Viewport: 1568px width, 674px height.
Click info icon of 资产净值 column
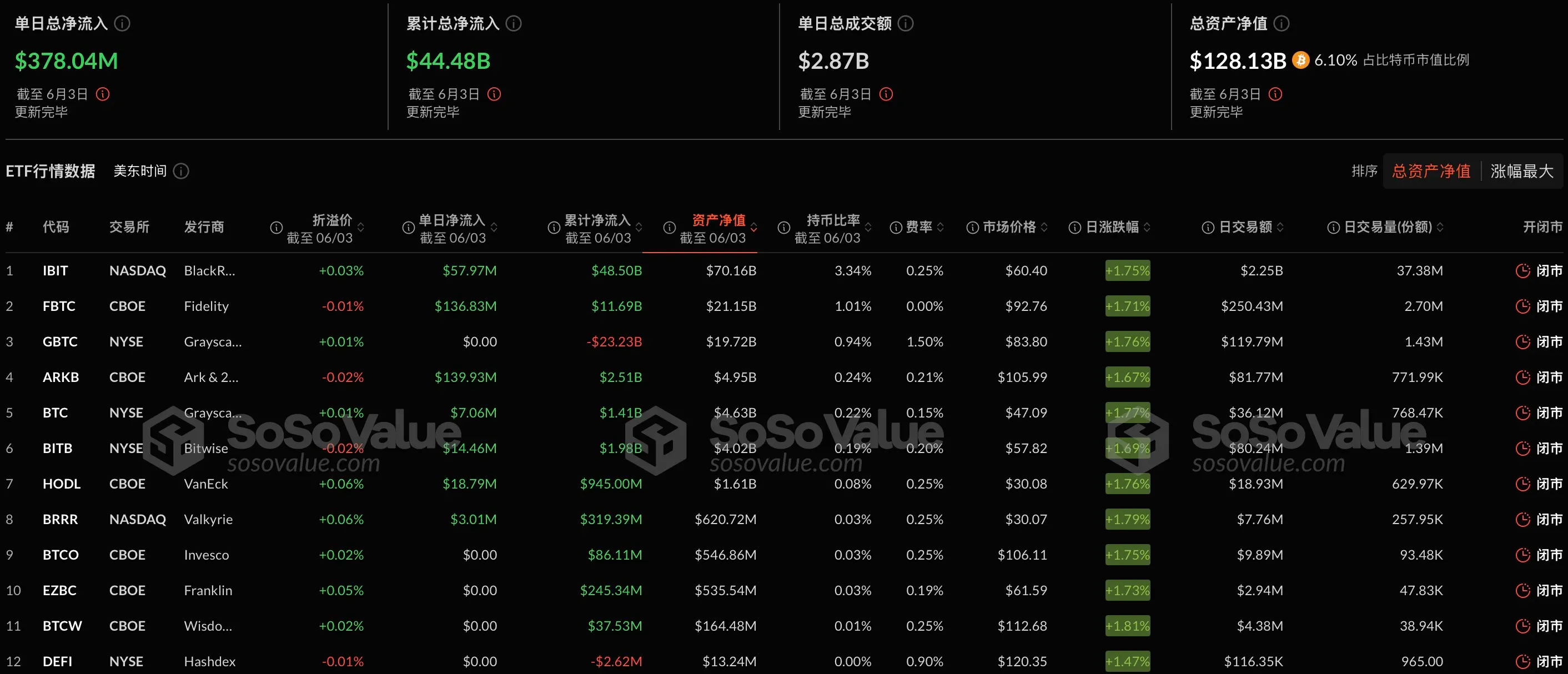point(669,228)
